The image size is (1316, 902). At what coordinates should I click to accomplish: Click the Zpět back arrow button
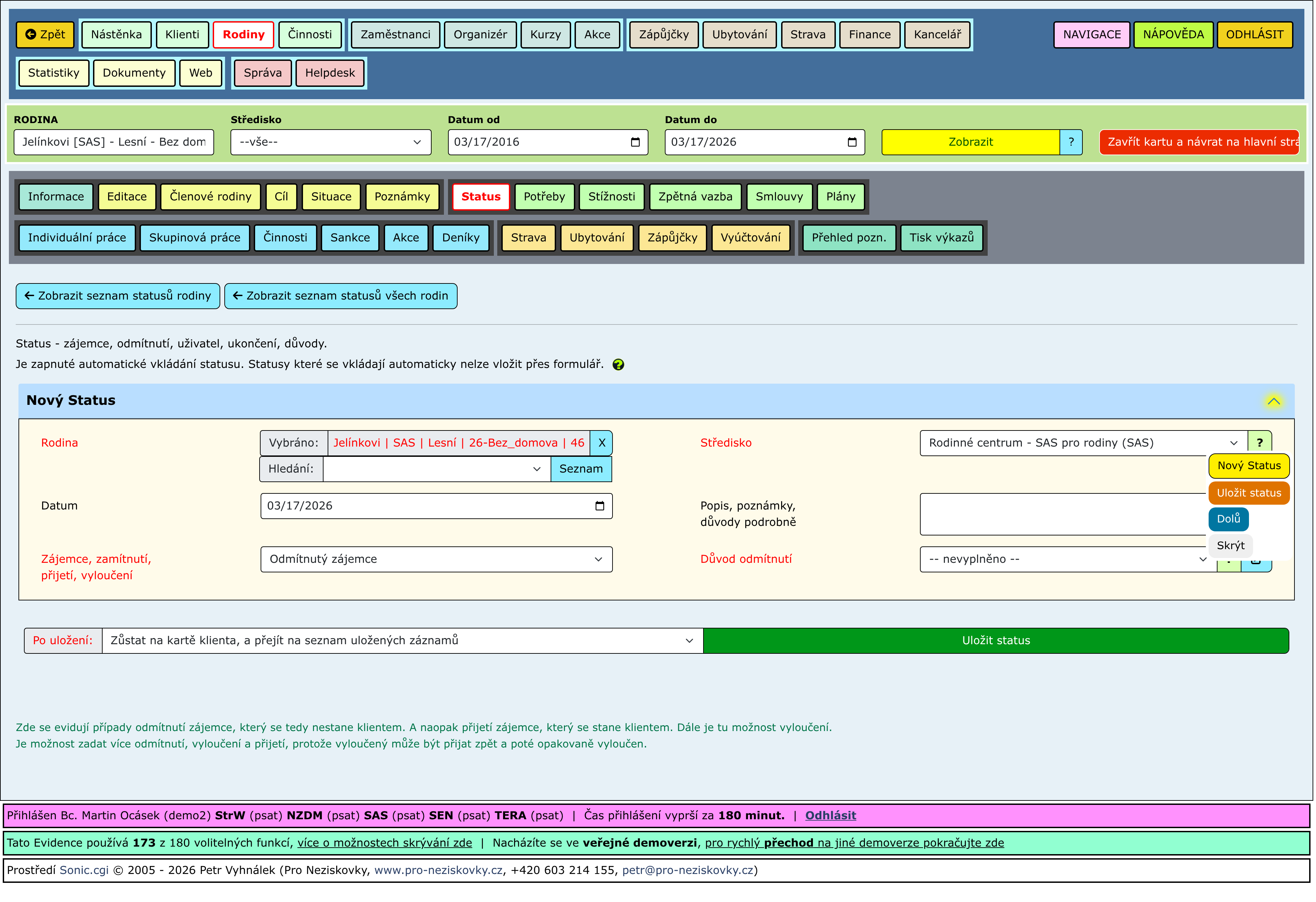tap(45, 35)
